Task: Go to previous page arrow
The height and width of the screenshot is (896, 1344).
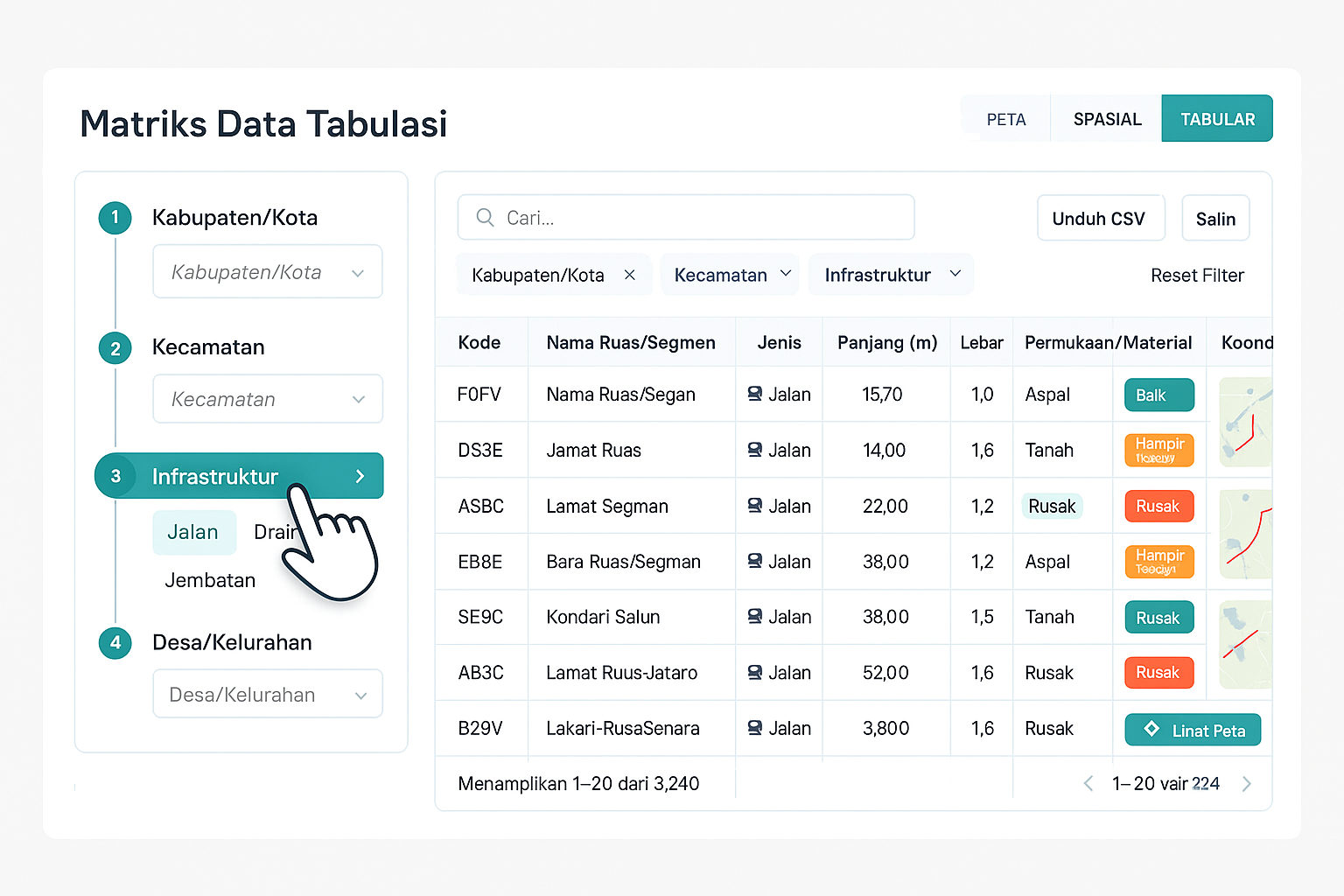Action: pos(1088,784)
